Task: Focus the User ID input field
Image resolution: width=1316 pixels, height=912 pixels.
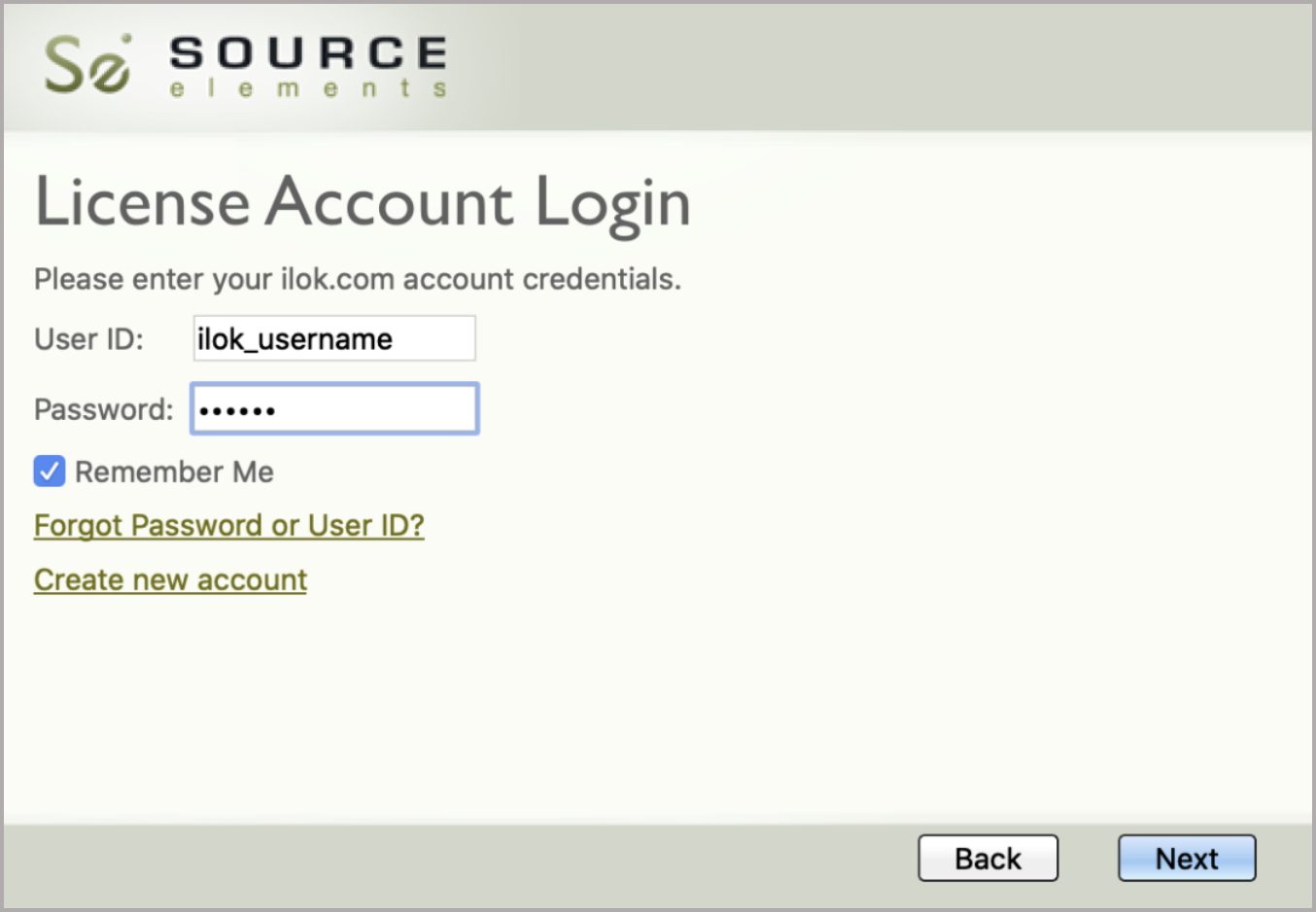Action: click(334, 338)
